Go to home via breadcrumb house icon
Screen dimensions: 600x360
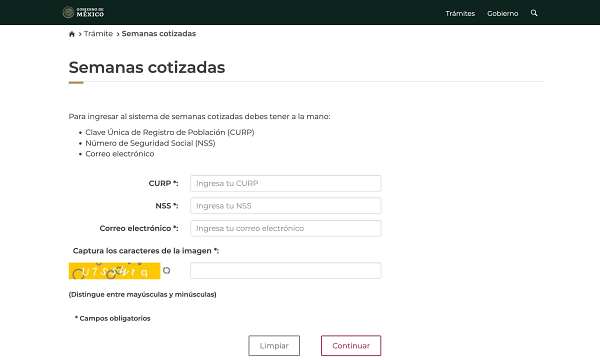point(72,34)
